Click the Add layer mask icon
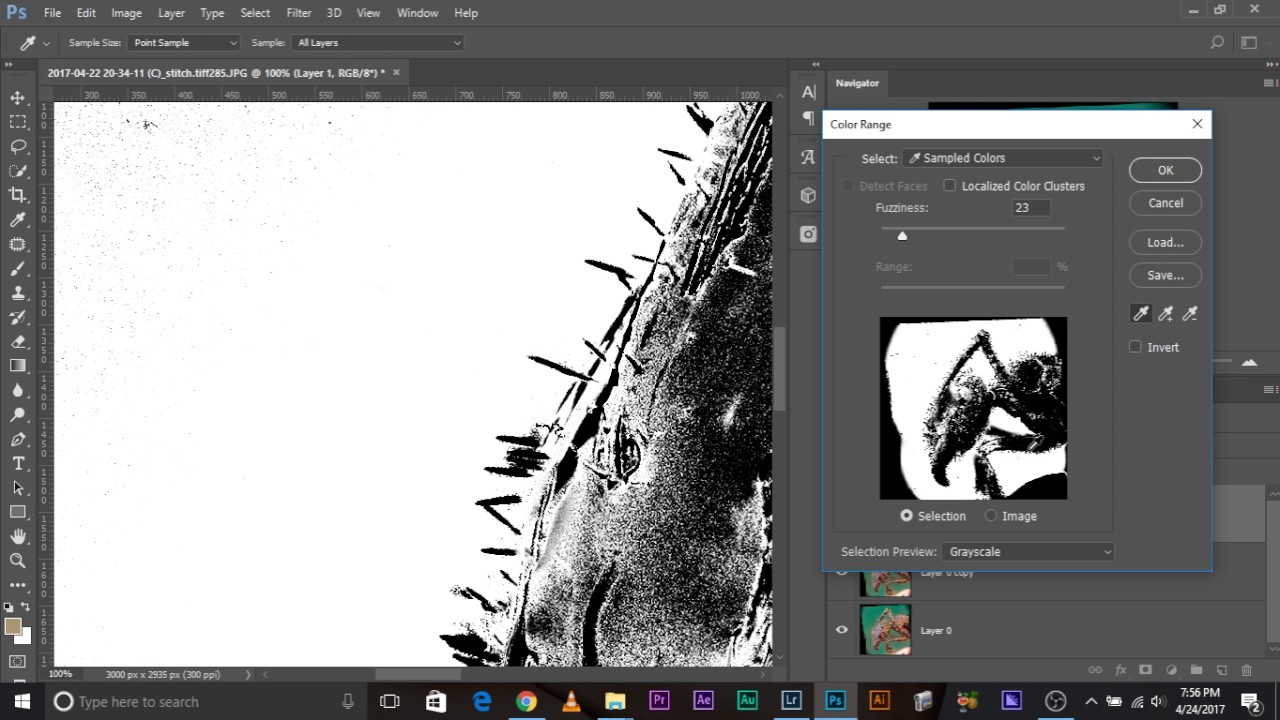Screen dimensions: 1280x720 (1146, 670)
